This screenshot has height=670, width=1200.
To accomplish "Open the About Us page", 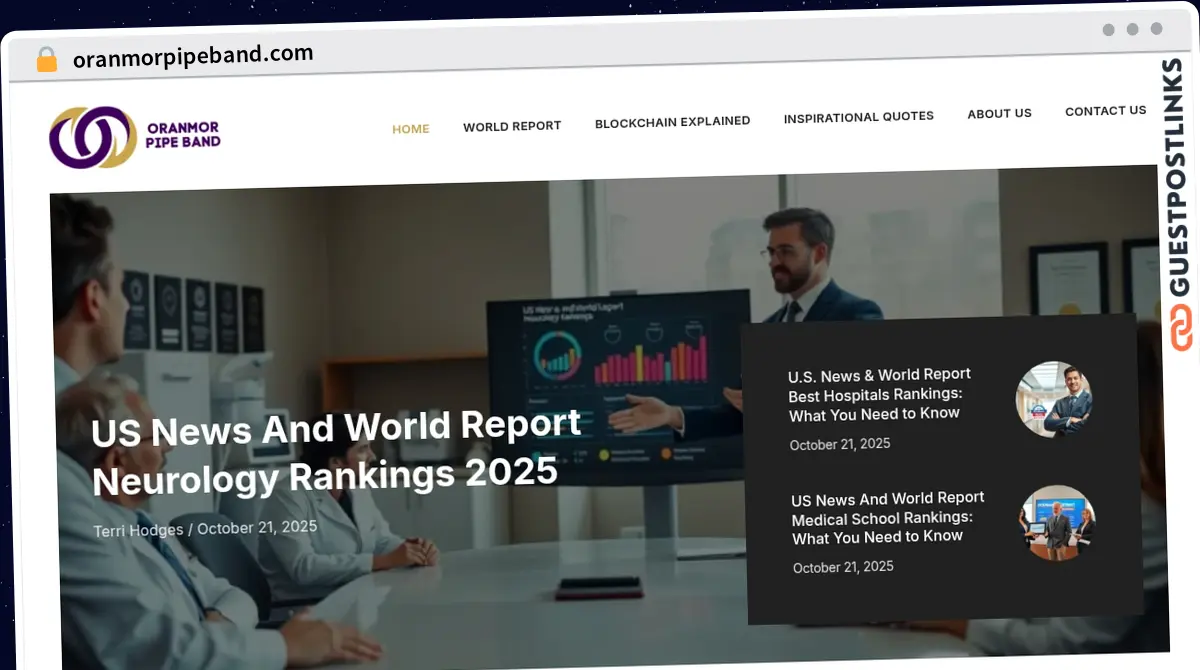I will [x=999, y=114].
